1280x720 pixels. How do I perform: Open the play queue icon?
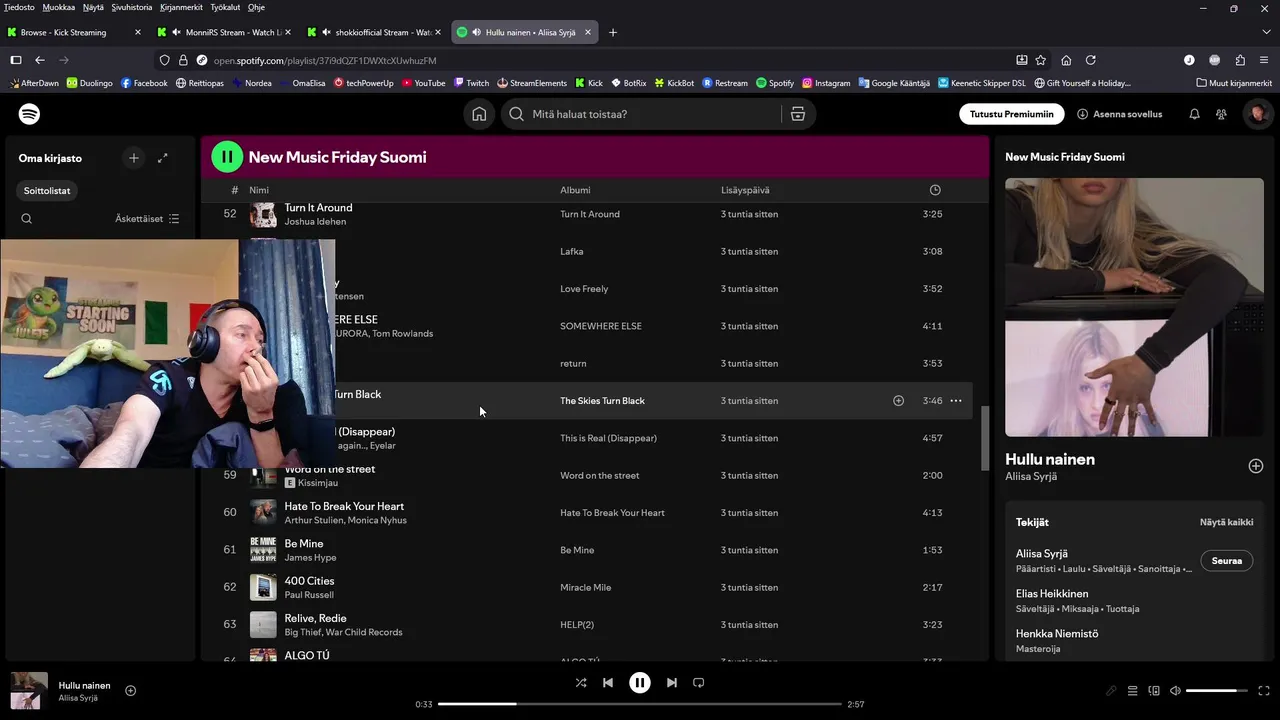tap(1133, 691)
